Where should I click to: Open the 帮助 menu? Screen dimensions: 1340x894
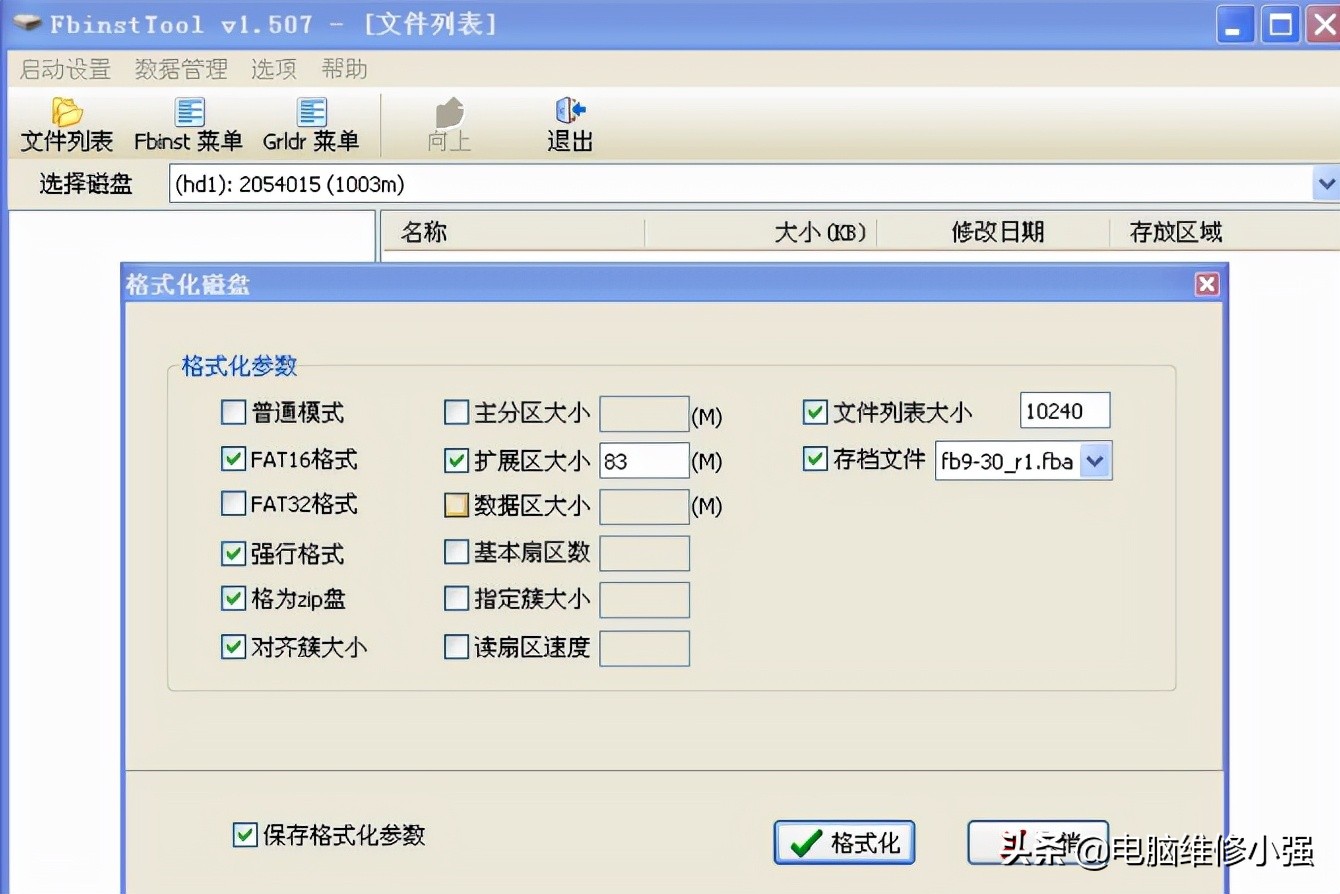(345, 68)
